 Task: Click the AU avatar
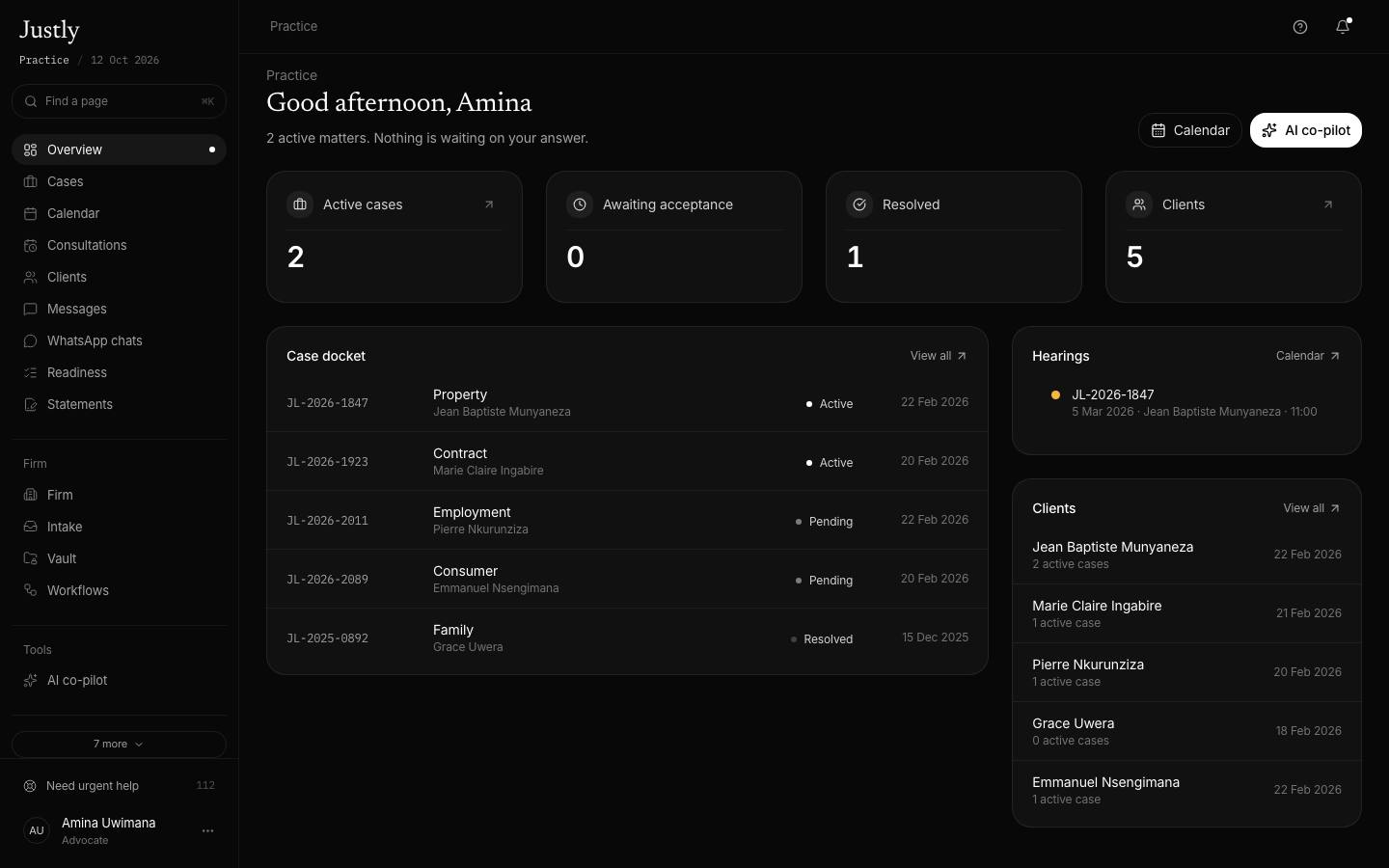coord(37,830)
